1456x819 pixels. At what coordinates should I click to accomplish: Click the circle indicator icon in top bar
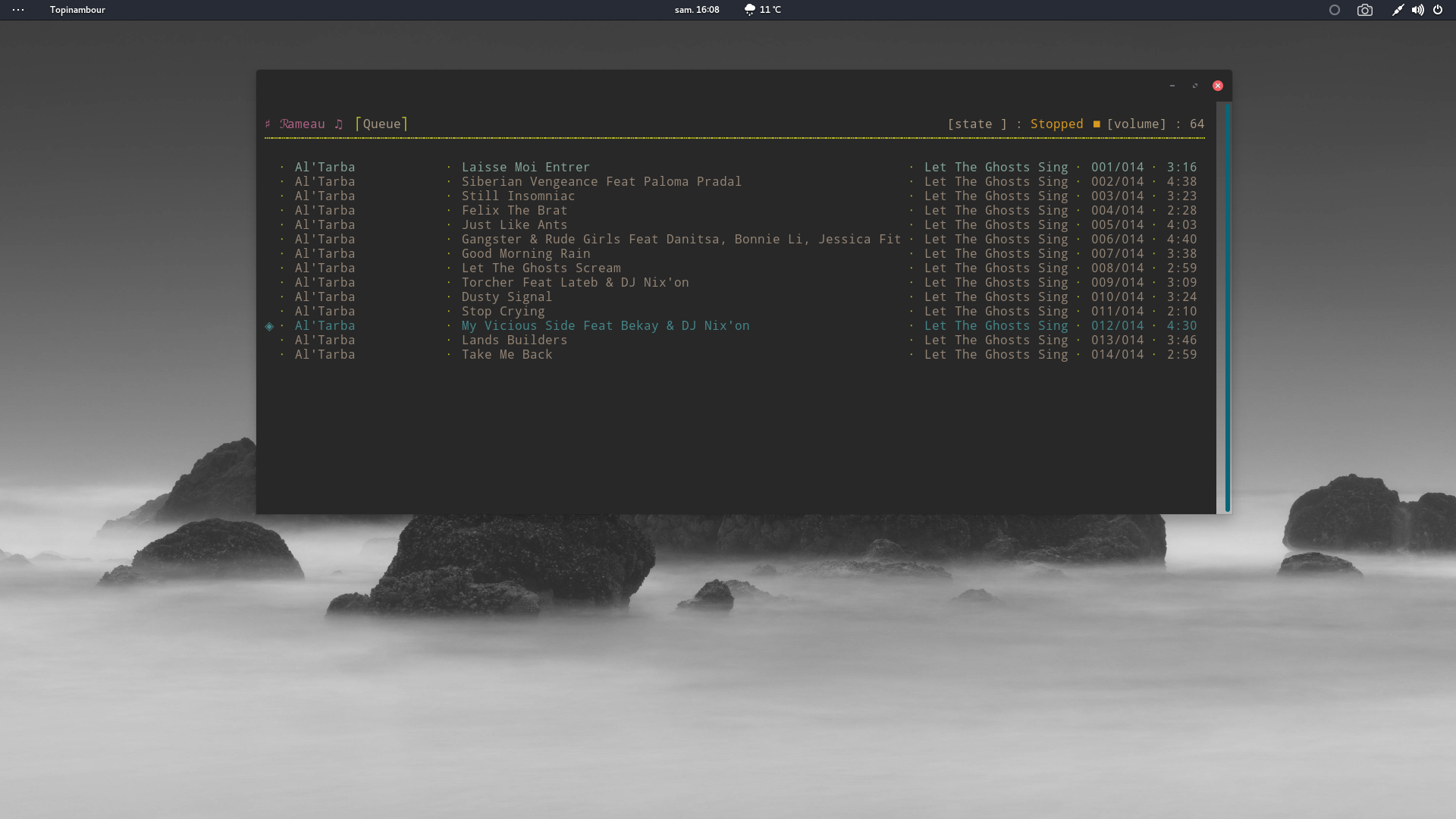pos(1335,10)
